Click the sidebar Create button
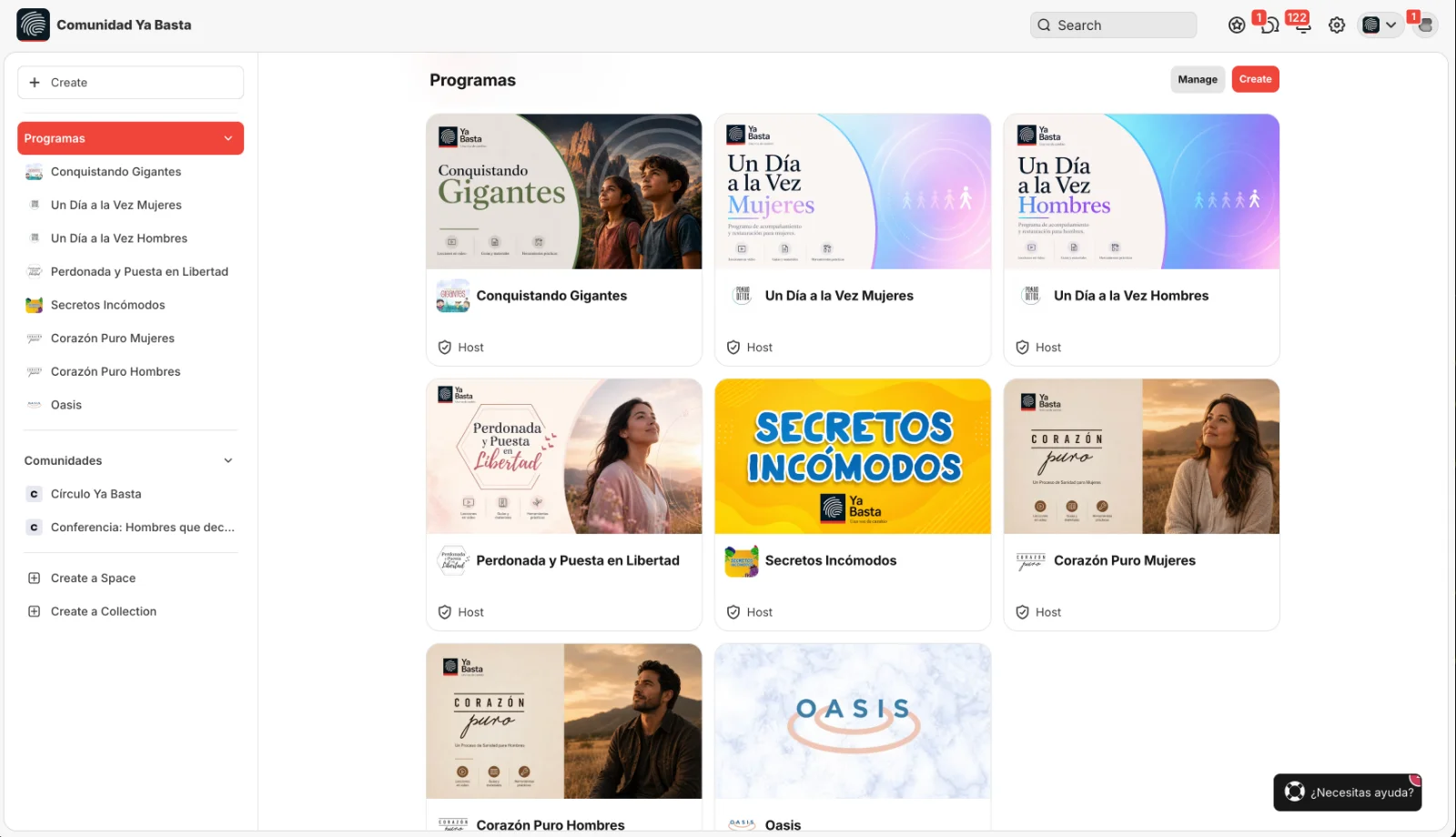The width and height of the screenshot is (1456, 837). 130,83
